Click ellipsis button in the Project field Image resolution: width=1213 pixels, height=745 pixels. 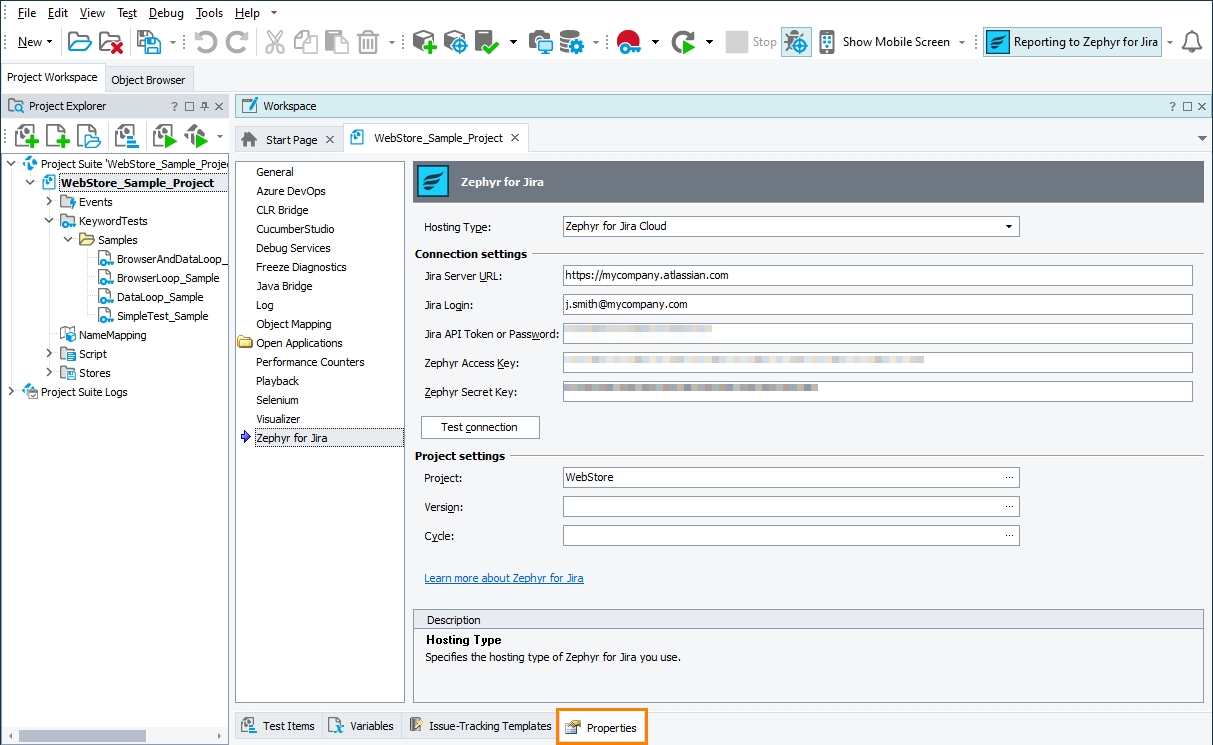click(1010, 478)
